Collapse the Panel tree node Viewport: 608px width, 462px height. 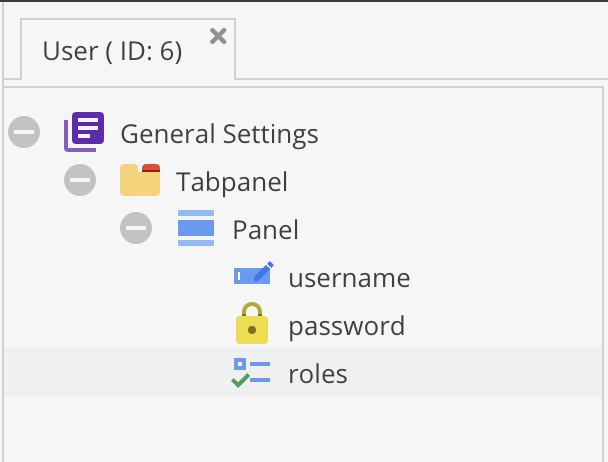tap(136, 228)
